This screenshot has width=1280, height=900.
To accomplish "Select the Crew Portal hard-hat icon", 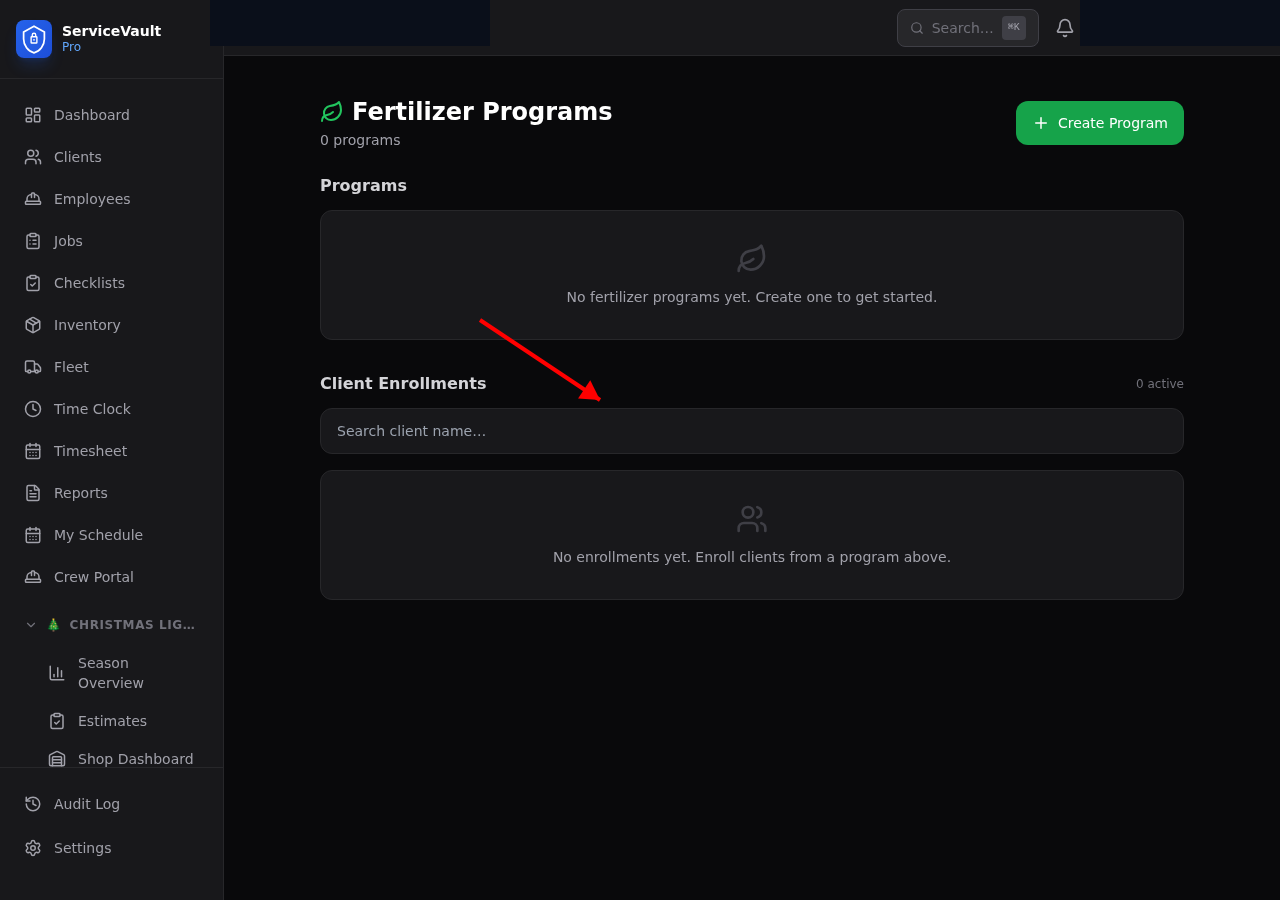I will (33, 576).
